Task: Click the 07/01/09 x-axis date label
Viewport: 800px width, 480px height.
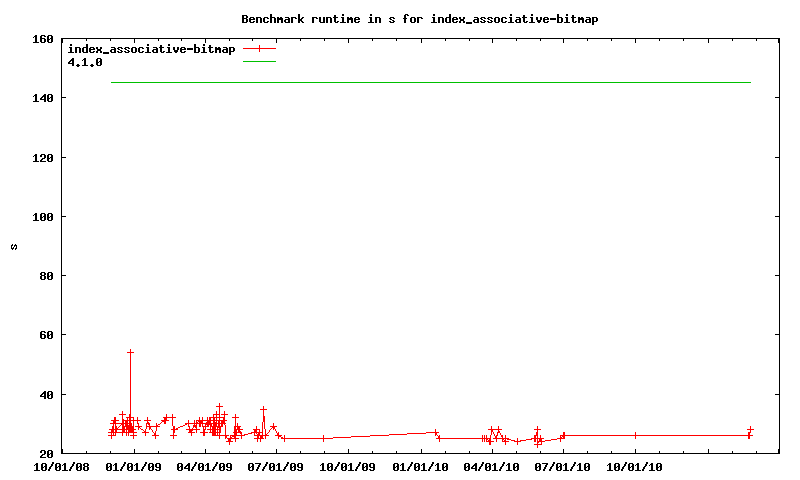Action: click(x=277, y=465)
